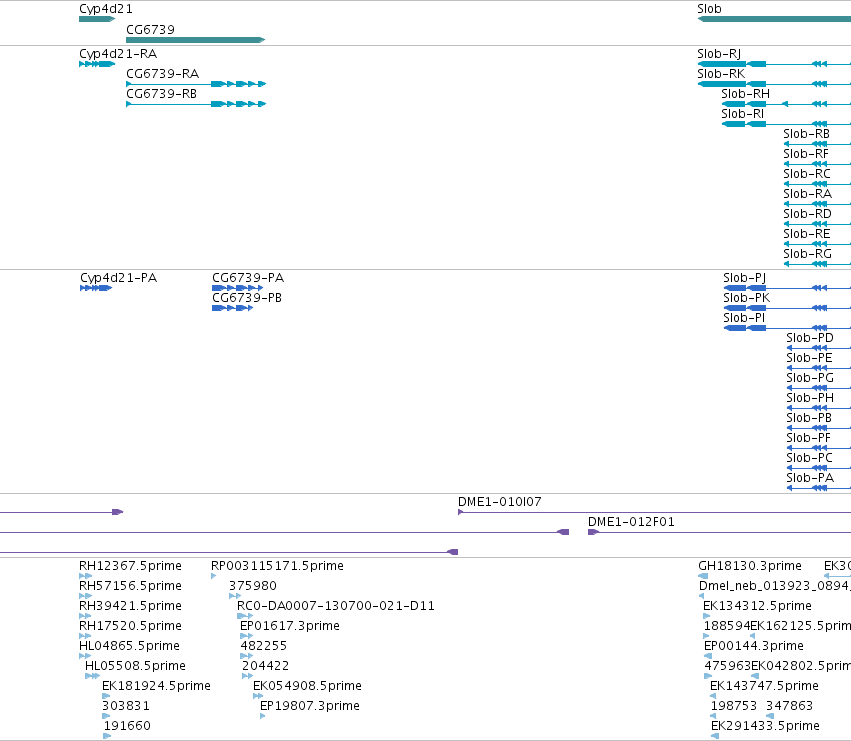Click the Slob-PC protein label
Image resolution: width=851 pixels, height=741 pixels.
pos(809,458)
